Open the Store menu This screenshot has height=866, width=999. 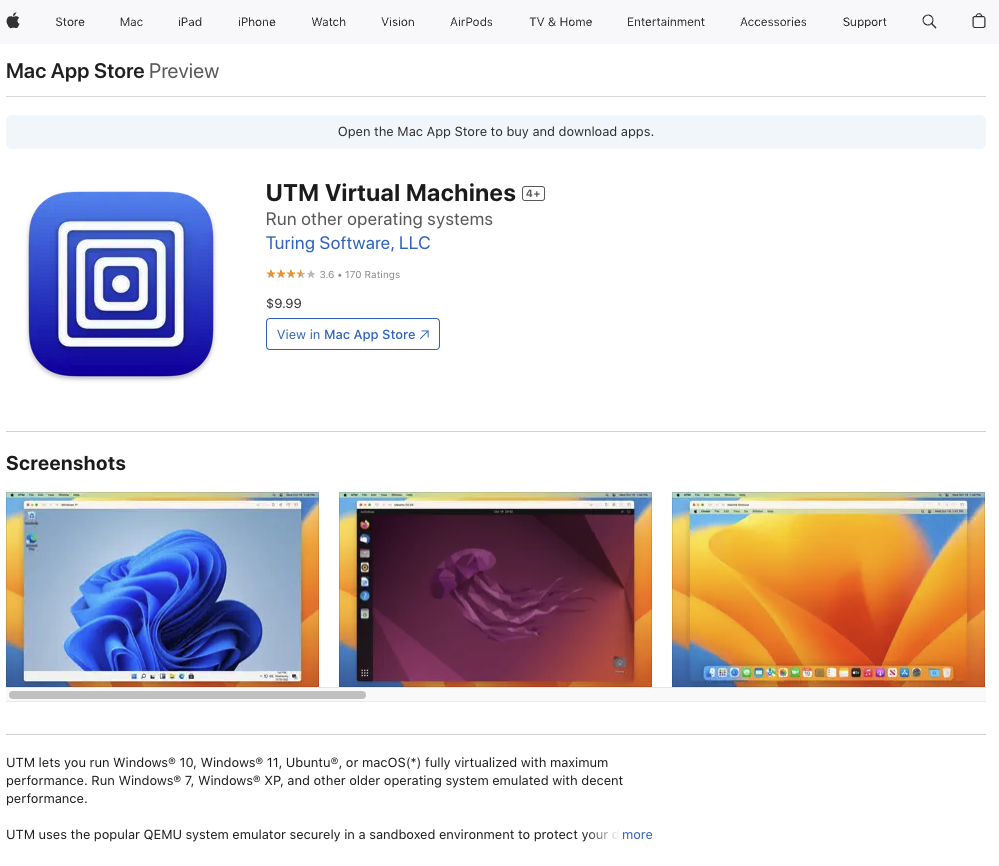click(70, 22)
